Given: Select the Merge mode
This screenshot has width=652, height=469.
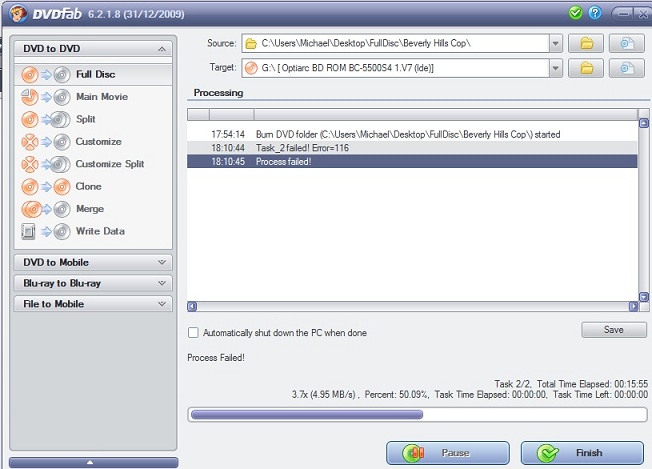Looking at the screenshot, I should pos(94,209).
